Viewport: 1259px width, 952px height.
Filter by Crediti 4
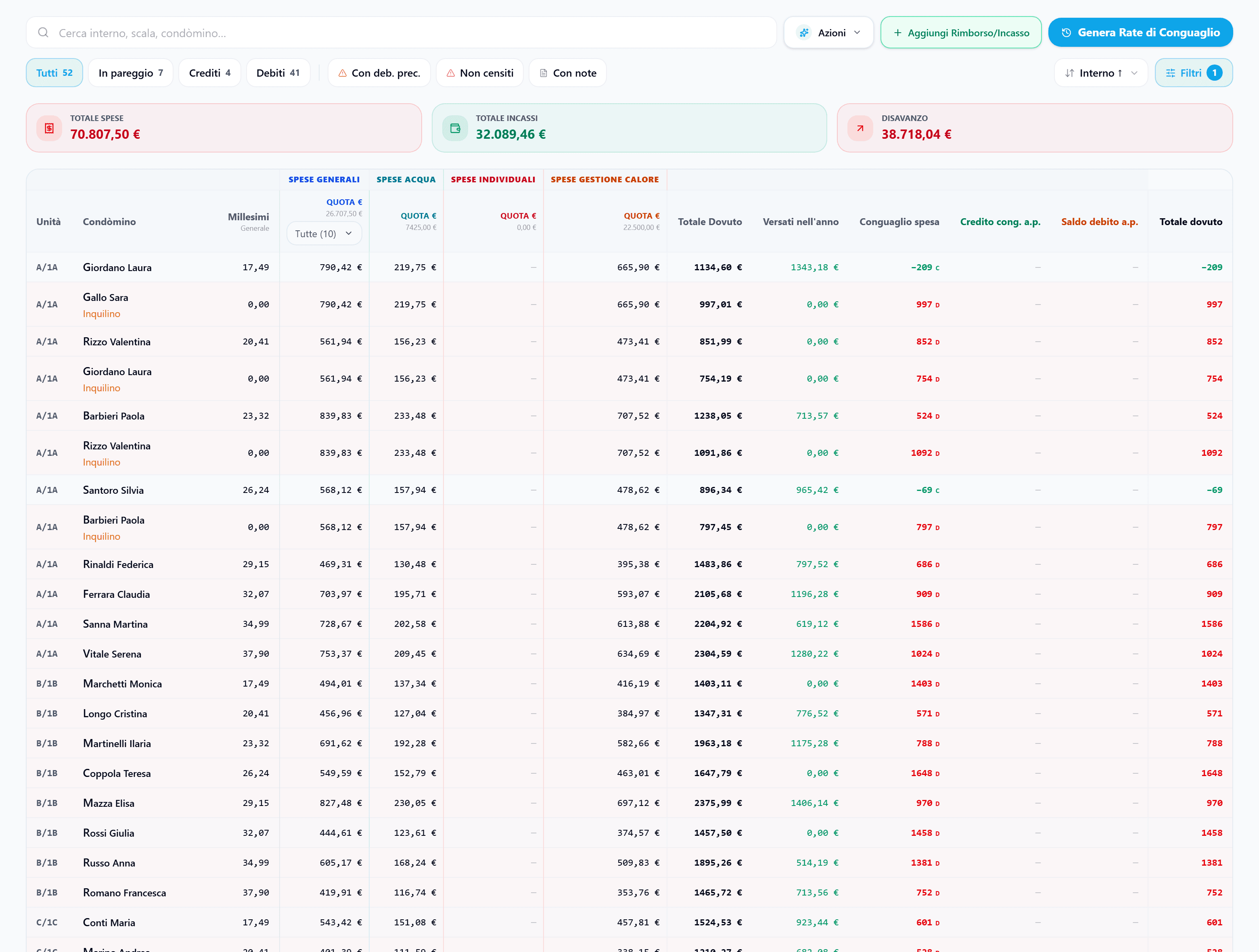click(x=209, y=73)
